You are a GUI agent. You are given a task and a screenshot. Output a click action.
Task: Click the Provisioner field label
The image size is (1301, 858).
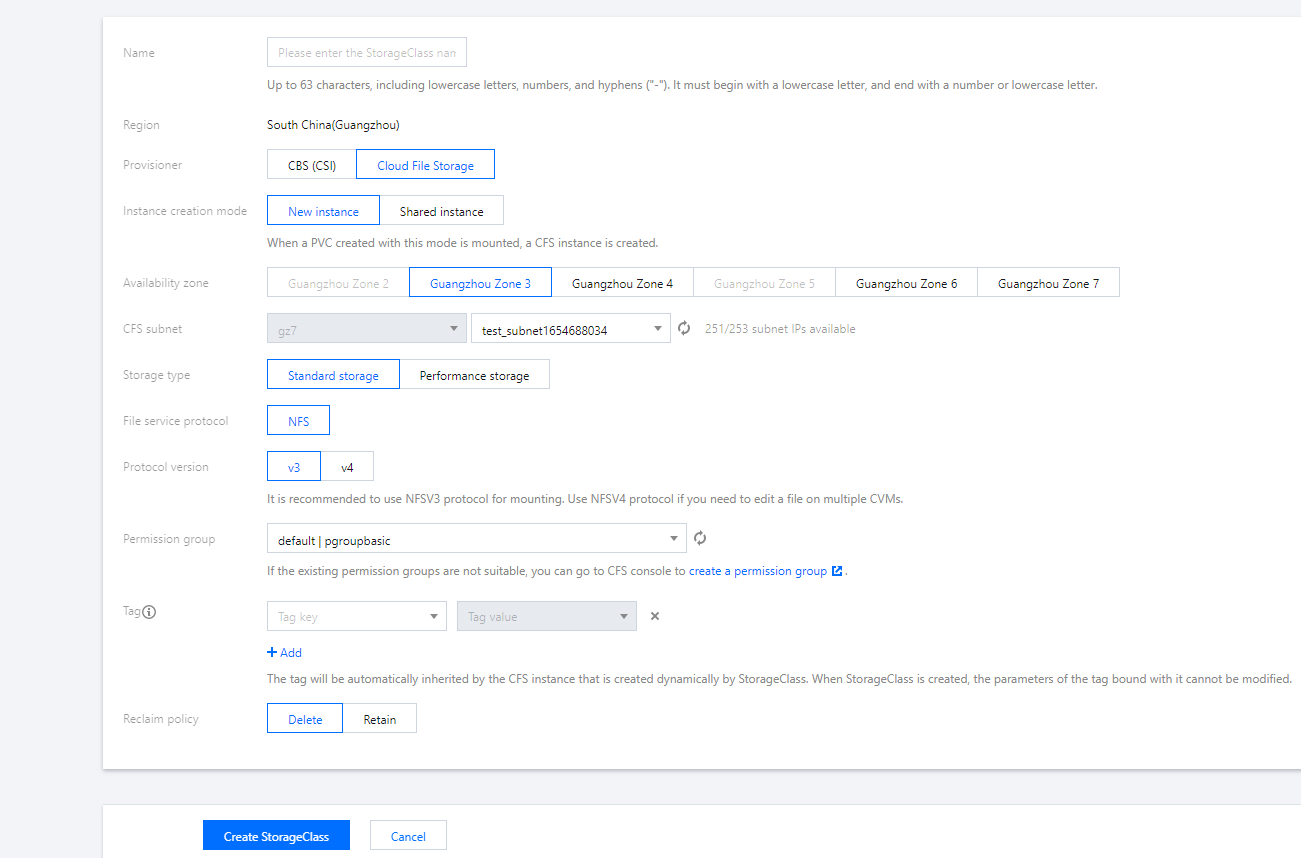tap(153, 165)
